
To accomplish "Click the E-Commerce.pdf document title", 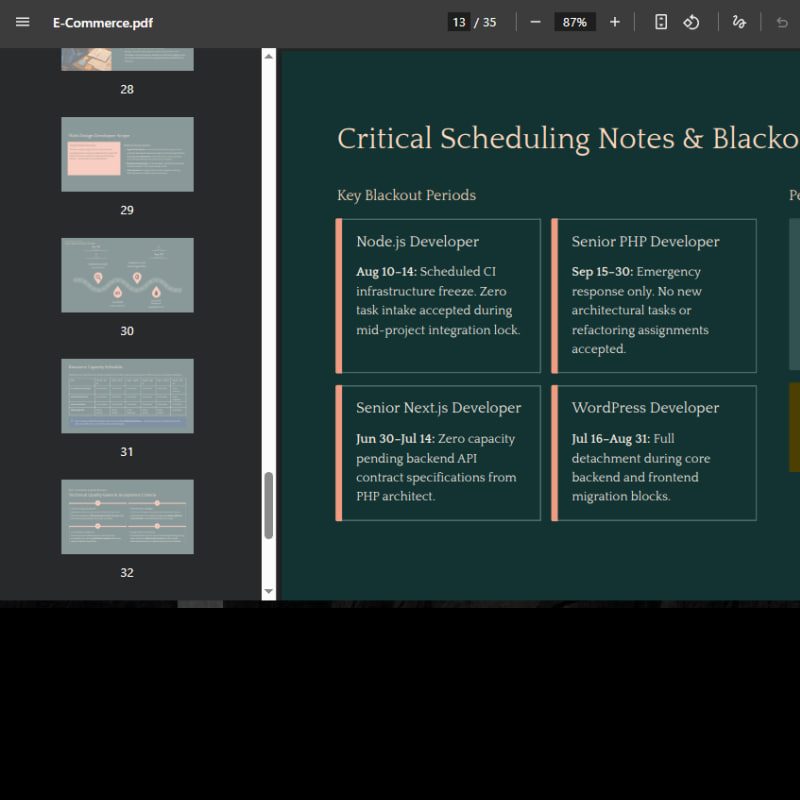I will (x=103, y=23).
